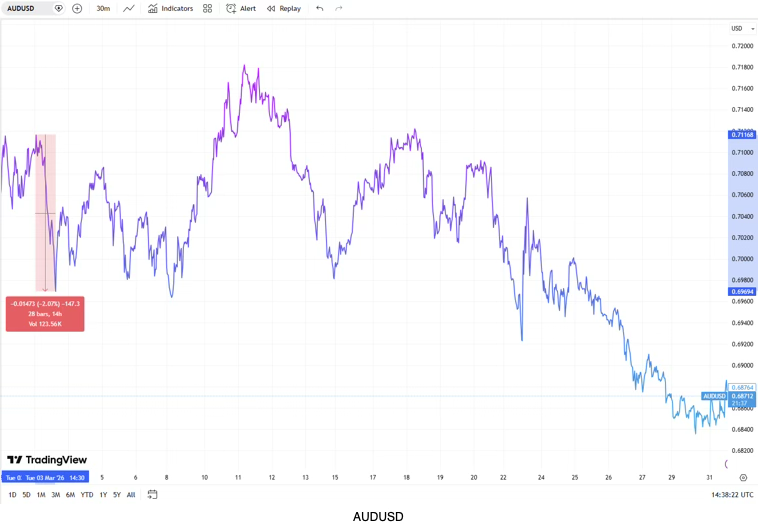Create an Alert from toolbar
Viewport: 758px width, 532px height.
(241, 8)
